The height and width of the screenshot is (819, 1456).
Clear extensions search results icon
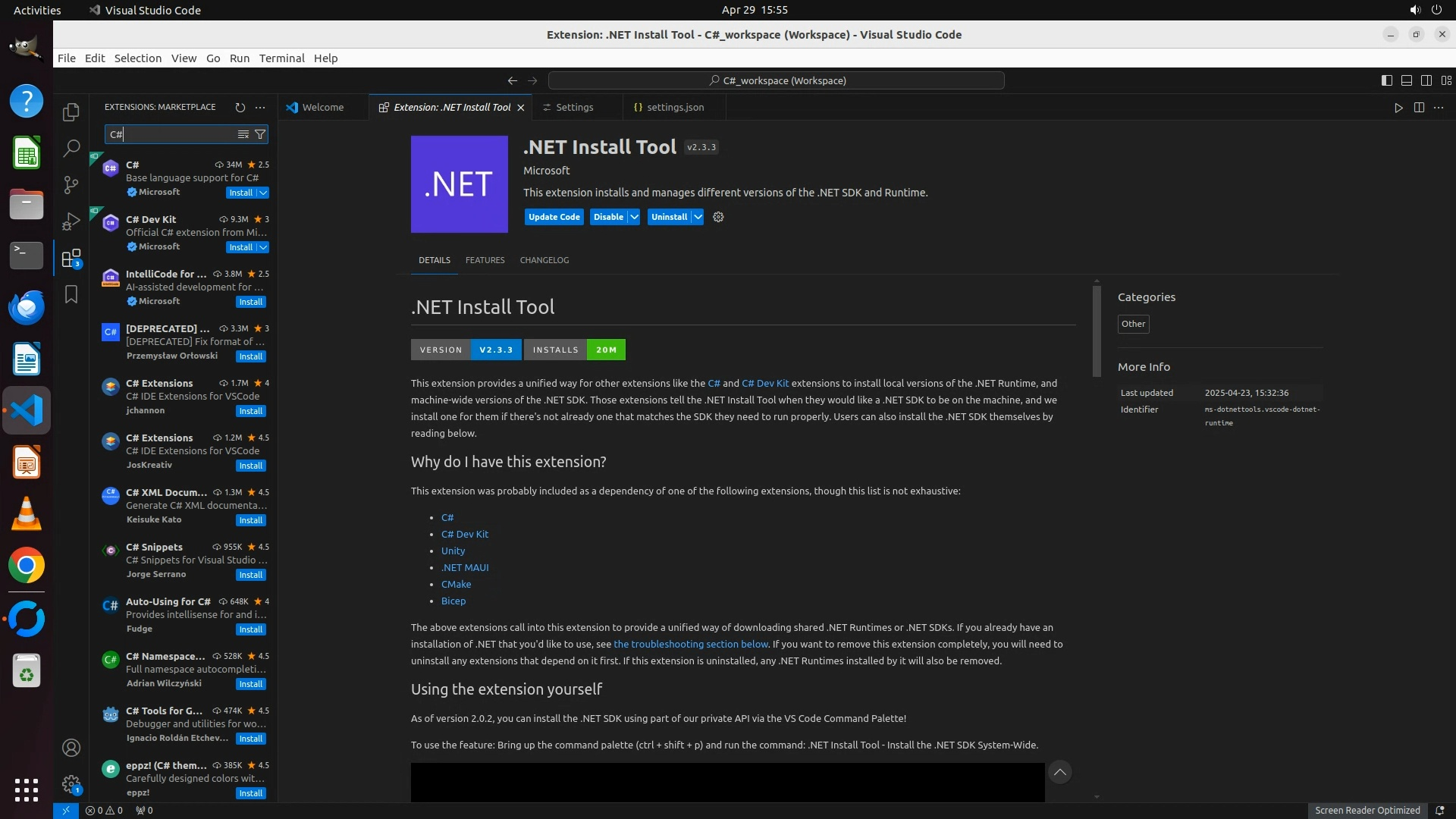click(x=243, y=134)
